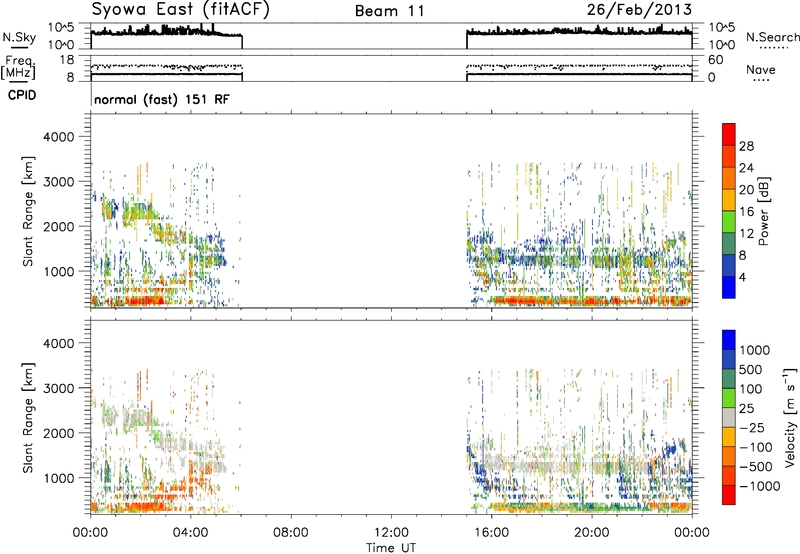Click the '04:00' time tick label
Image resolution: width=800 pixels, height=554 pixels.
coord(191,533)
